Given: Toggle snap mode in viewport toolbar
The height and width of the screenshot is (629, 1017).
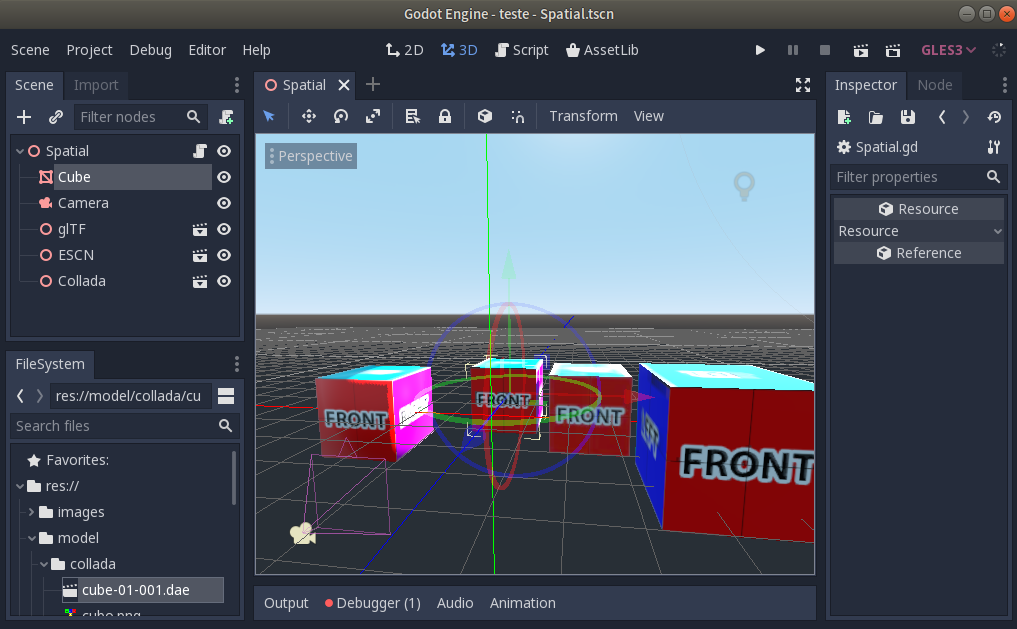Looking at the screenshot, I should tap(518, 116).
